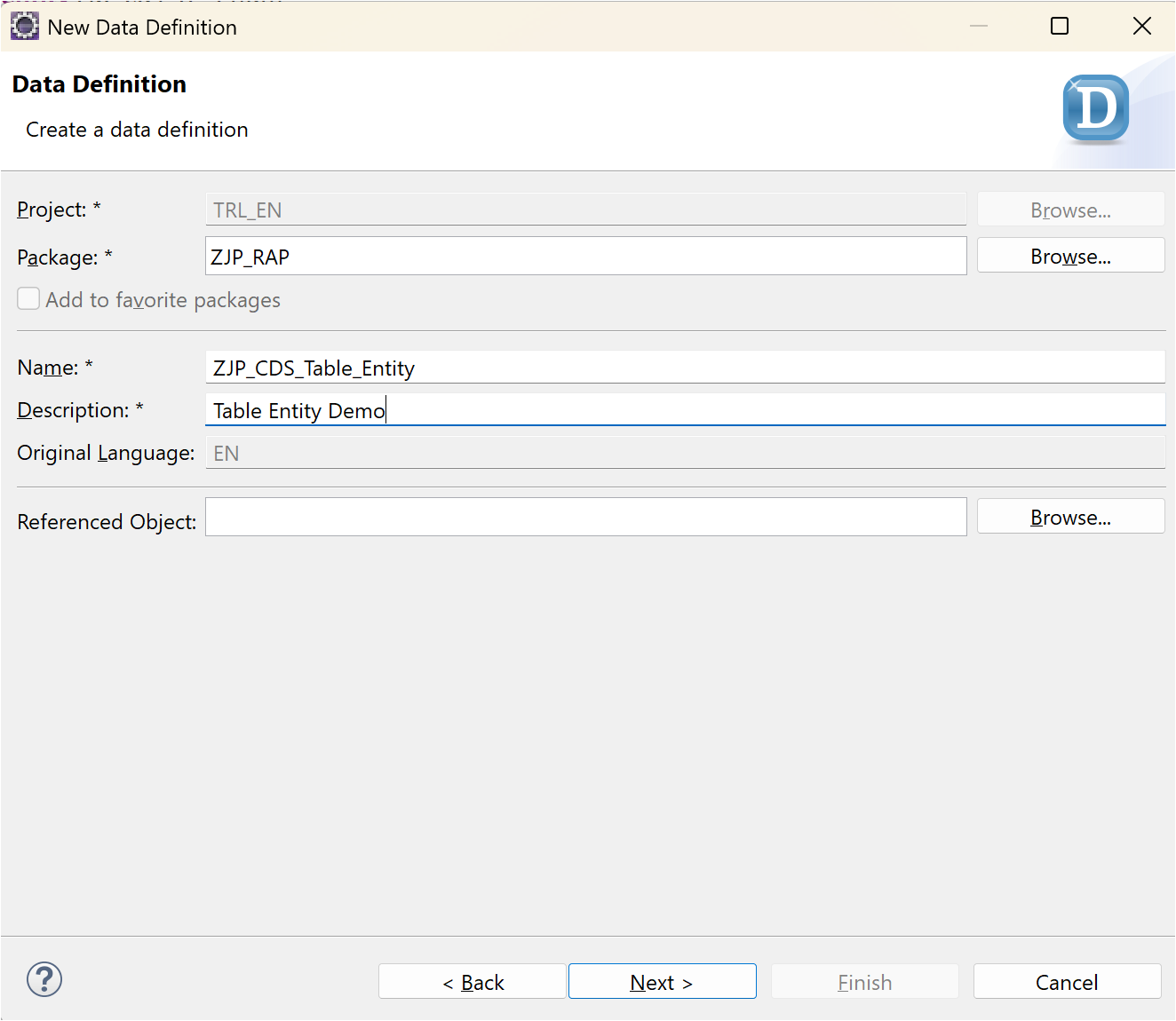Click Browse next to Package field
Image resolution: width=1176 pixels, height=1021 pixels.
click(x=1070, y=256)
